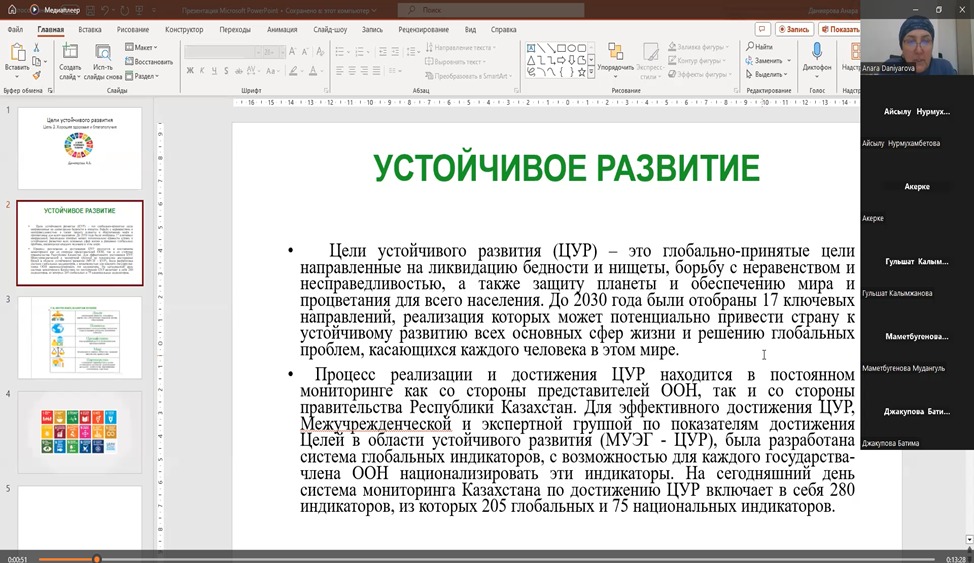Select the text box shape in gallery
The height and width of the screenshot is (563, 974).
531,48
